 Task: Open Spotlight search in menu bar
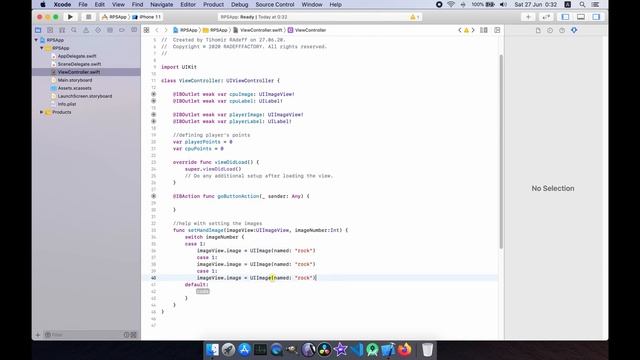pos(582,4)
